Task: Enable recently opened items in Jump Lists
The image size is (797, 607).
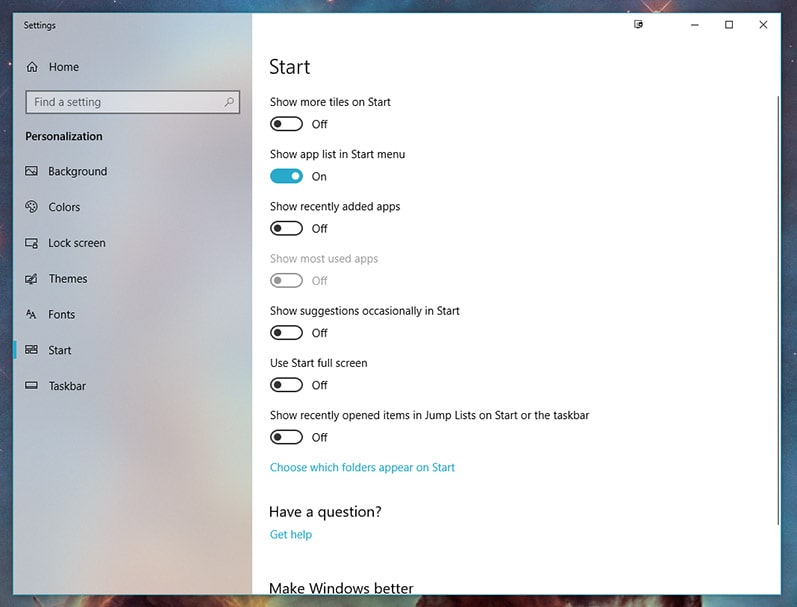Action: (x=286, y=437)
